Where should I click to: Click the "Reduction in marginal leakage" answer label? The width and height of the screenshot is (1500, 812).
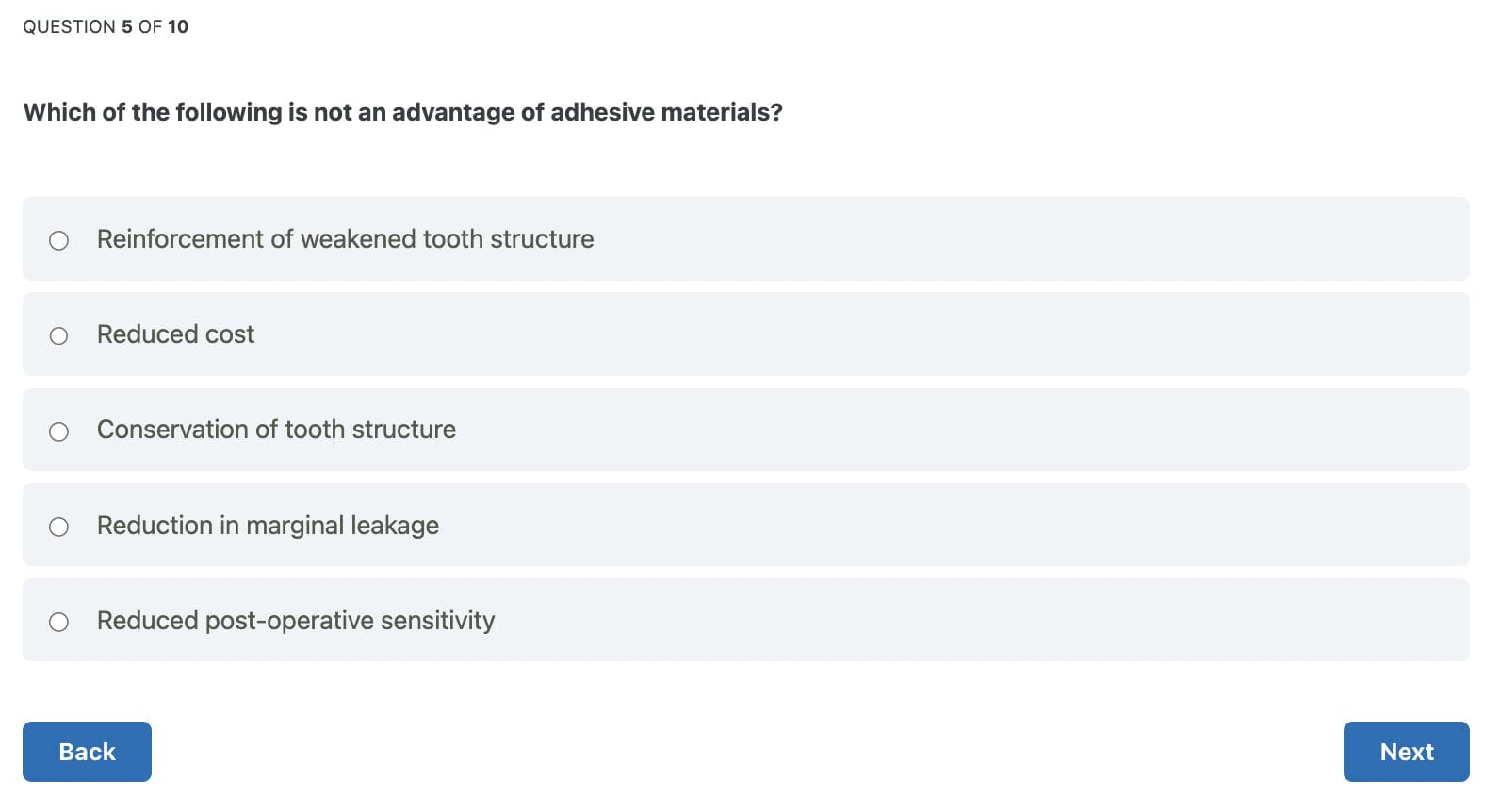[x=268, y=526]
